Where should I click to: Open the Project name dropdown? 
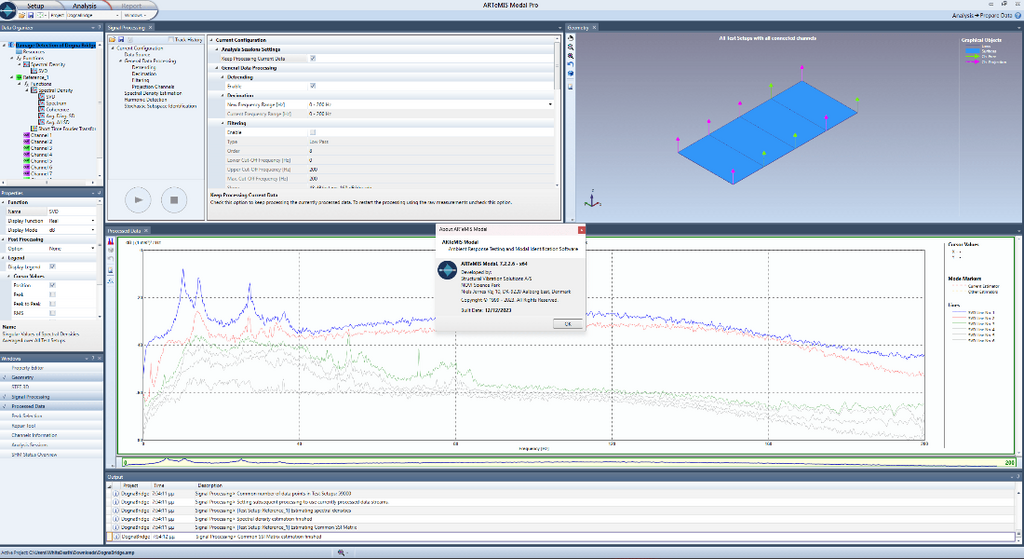pos(117,15)
